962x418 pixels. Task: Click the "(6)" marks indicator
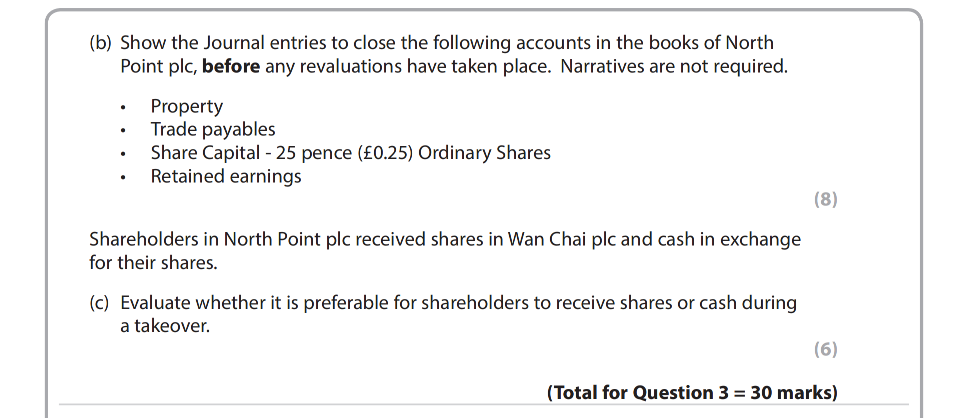[826, 349]
